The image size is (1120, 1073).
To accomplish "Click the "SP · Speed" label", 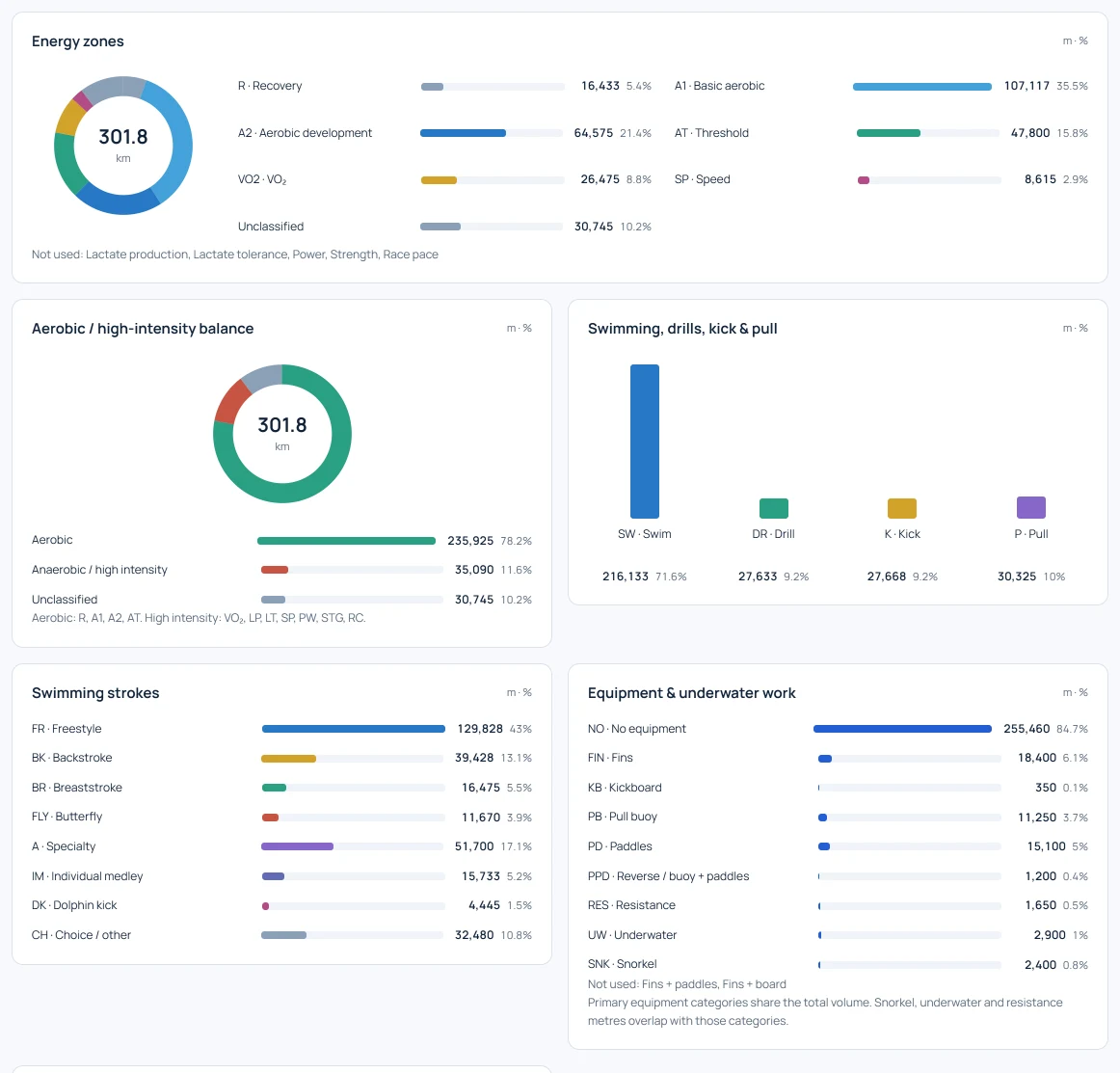I will (702, 179).
